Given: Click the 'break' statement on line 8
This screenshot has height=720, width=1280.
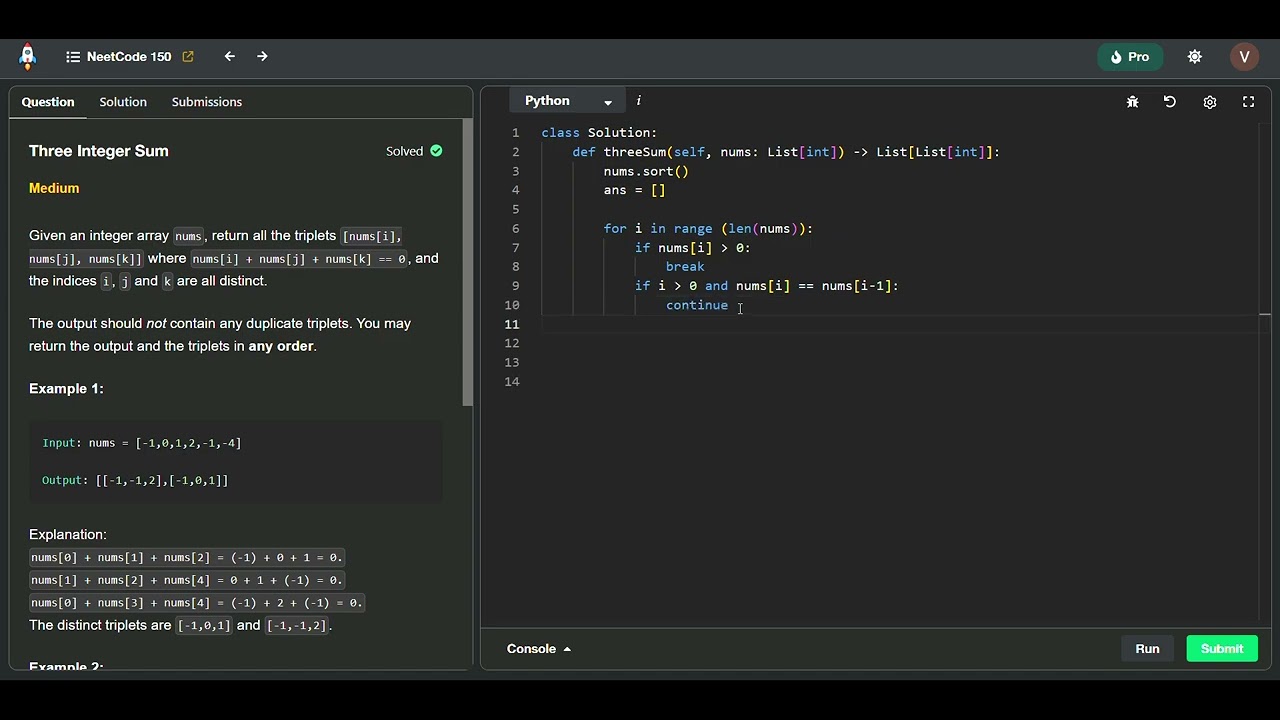Looking at the screenshot, I should coord(685,267).
